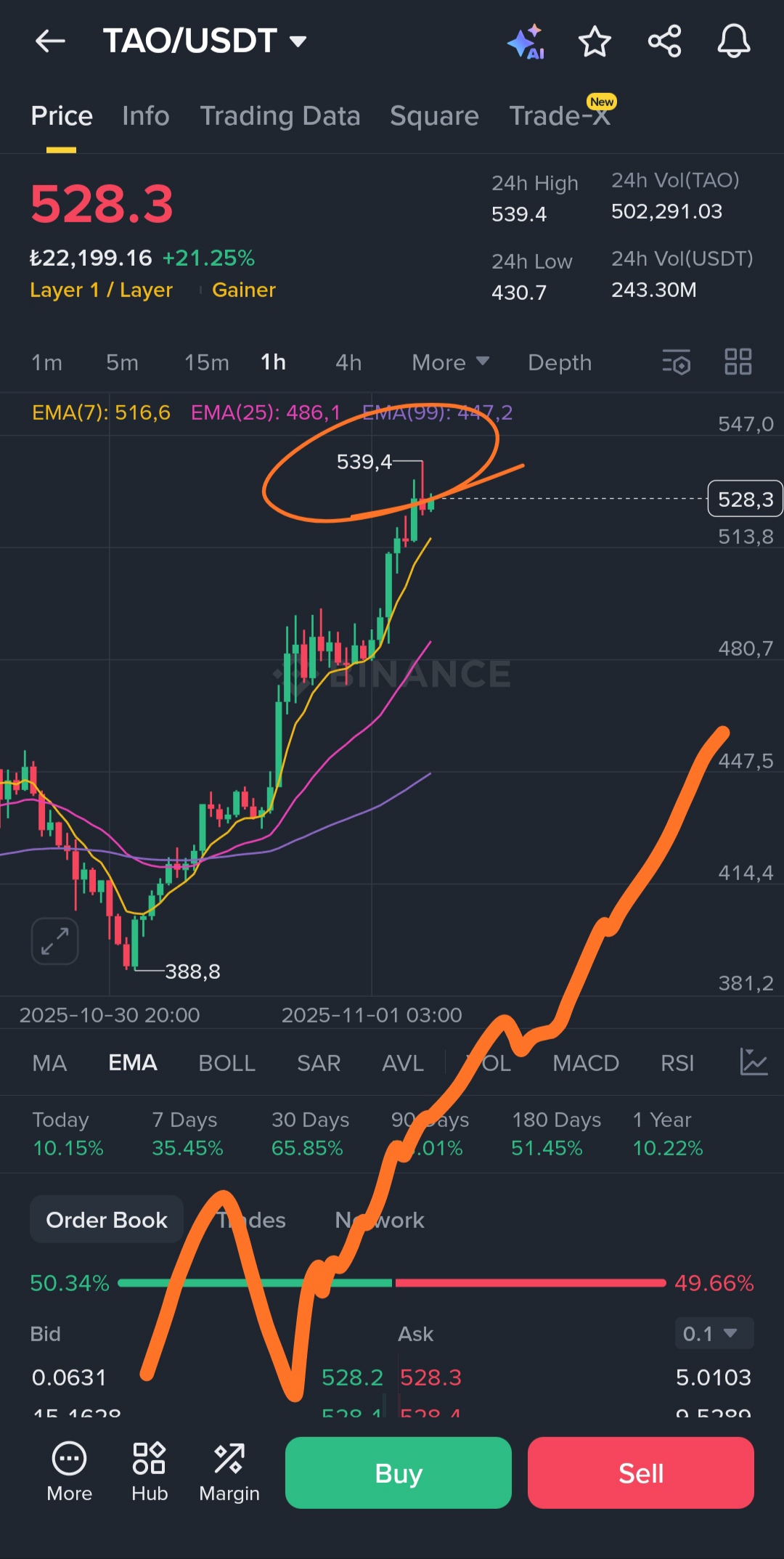Expand chart to fullscreen
Screen dimensions: 784x1559
coord(54,941)
